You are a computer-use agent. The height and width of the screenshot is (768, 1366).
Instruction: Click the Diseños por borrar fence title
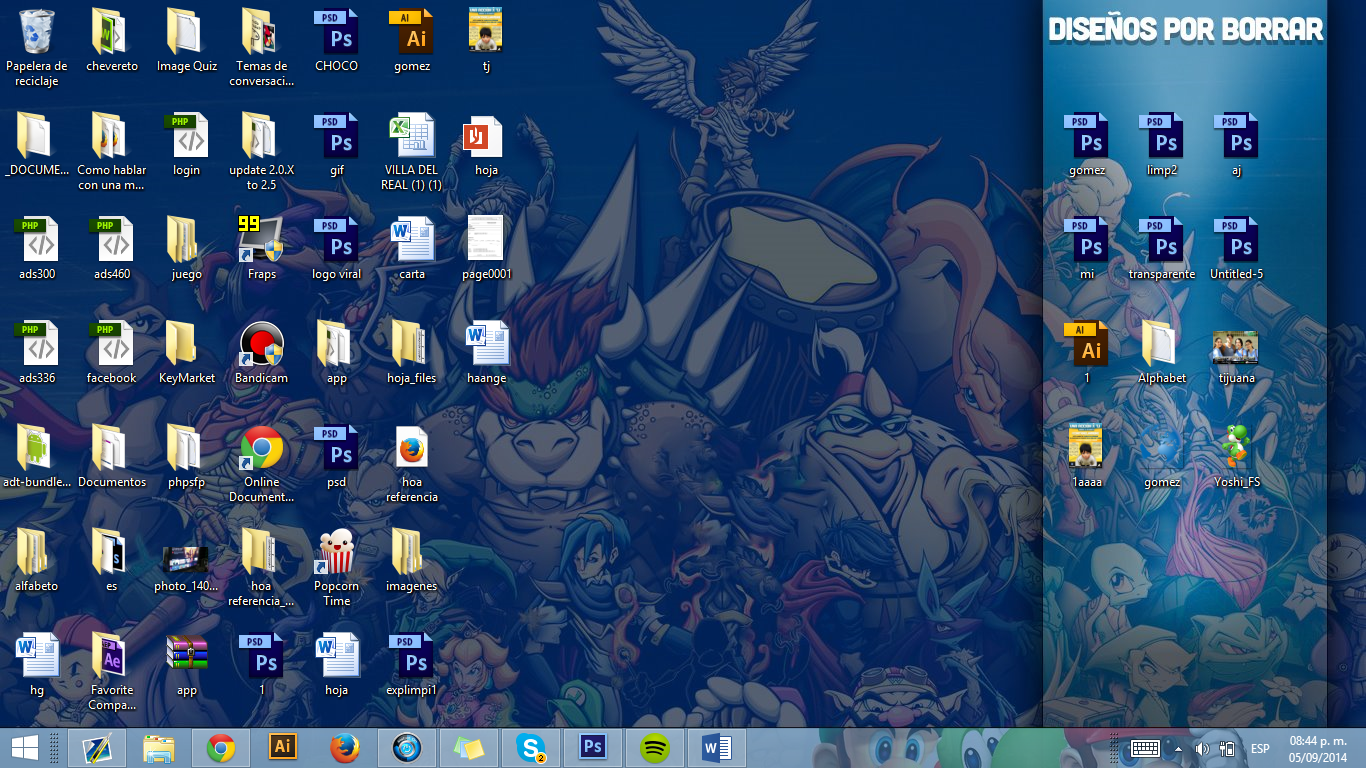point(1185,30)
